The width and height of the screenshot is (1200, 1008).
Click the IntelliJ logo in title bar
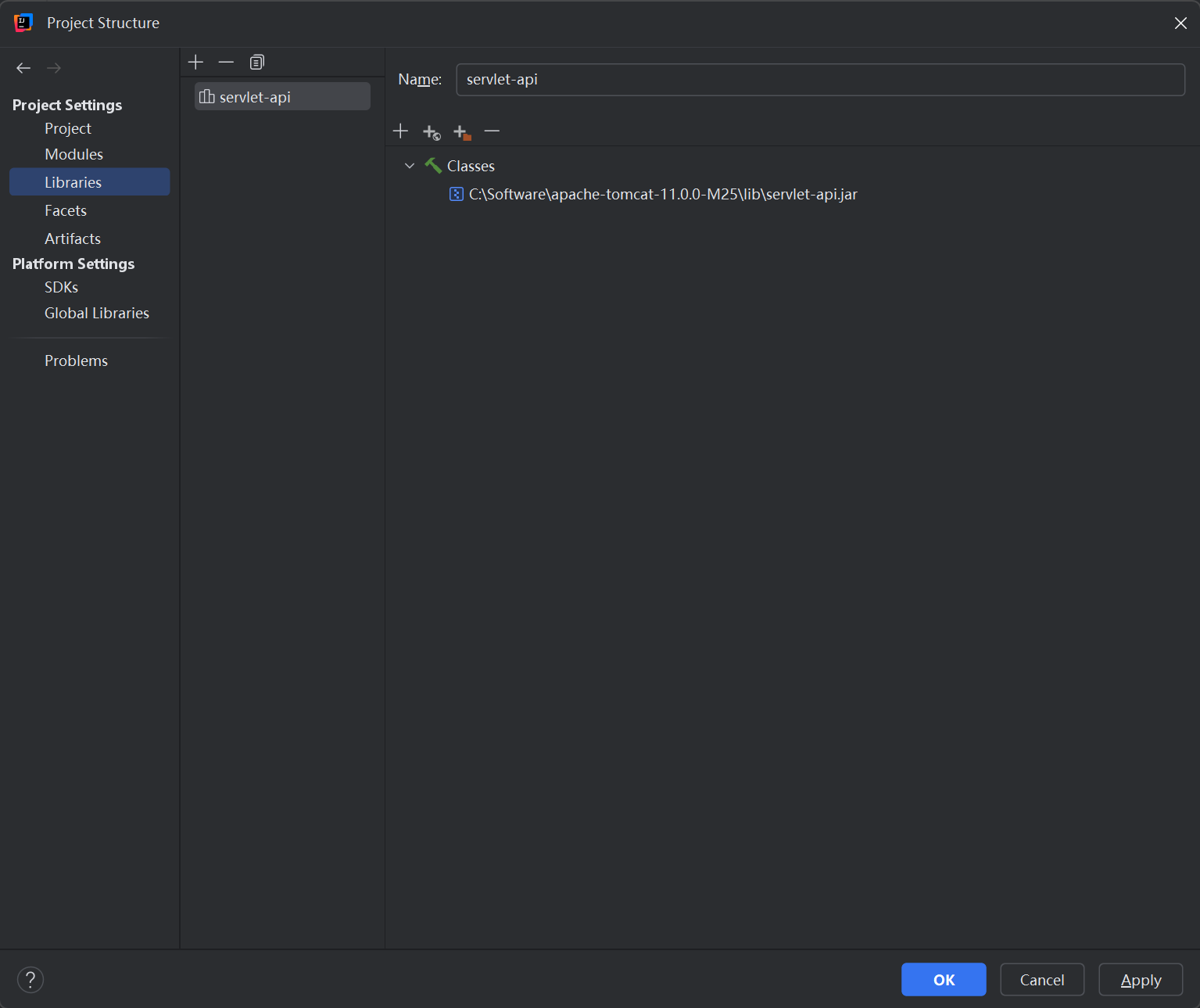[23, 23]
